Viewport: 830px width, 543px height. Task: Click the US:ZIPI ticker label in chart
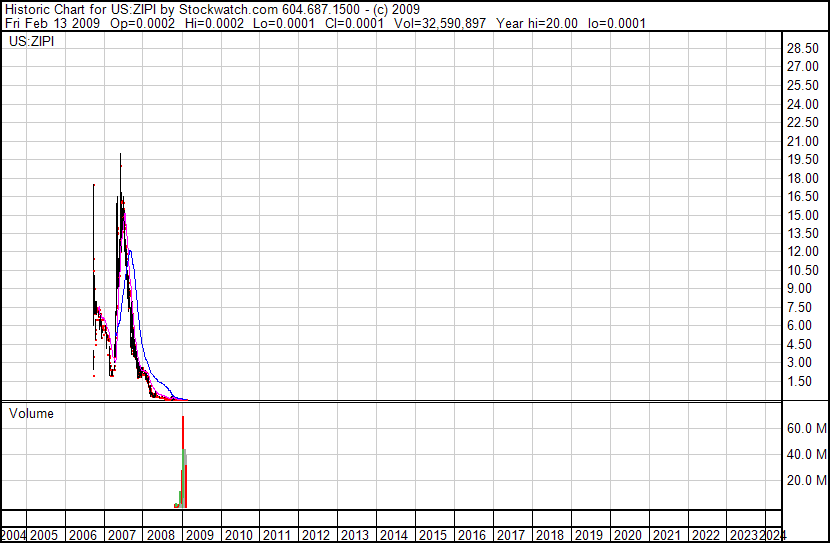click(31, 42)
